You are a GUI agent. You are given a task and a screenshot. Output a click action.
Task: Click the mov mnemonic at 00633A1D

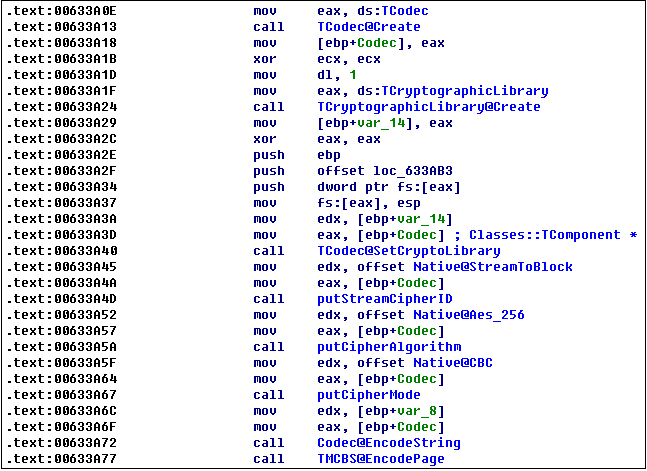point(264,75)
